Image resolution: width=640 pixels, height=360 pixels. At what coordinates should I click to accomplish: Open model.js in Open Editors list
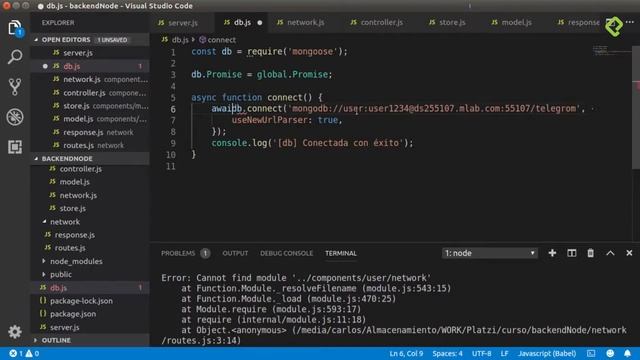[x=90, y=119]
